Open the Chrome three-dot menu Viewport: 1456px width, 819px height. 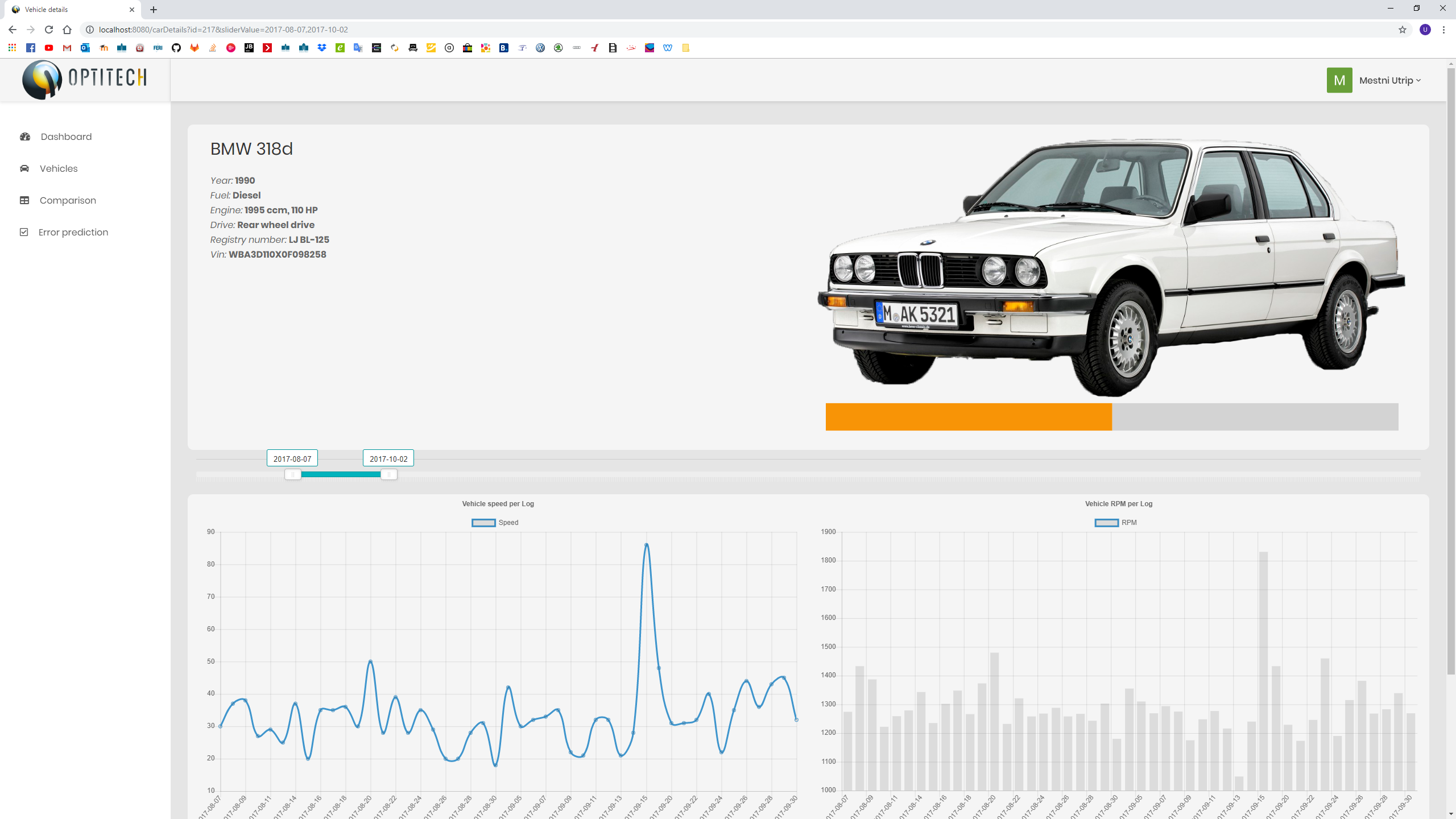1443,30
